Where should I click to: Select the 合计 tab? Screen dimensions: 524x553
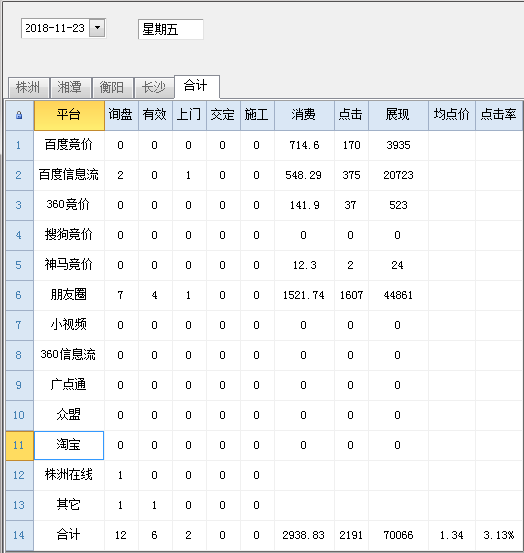[197, 86]
